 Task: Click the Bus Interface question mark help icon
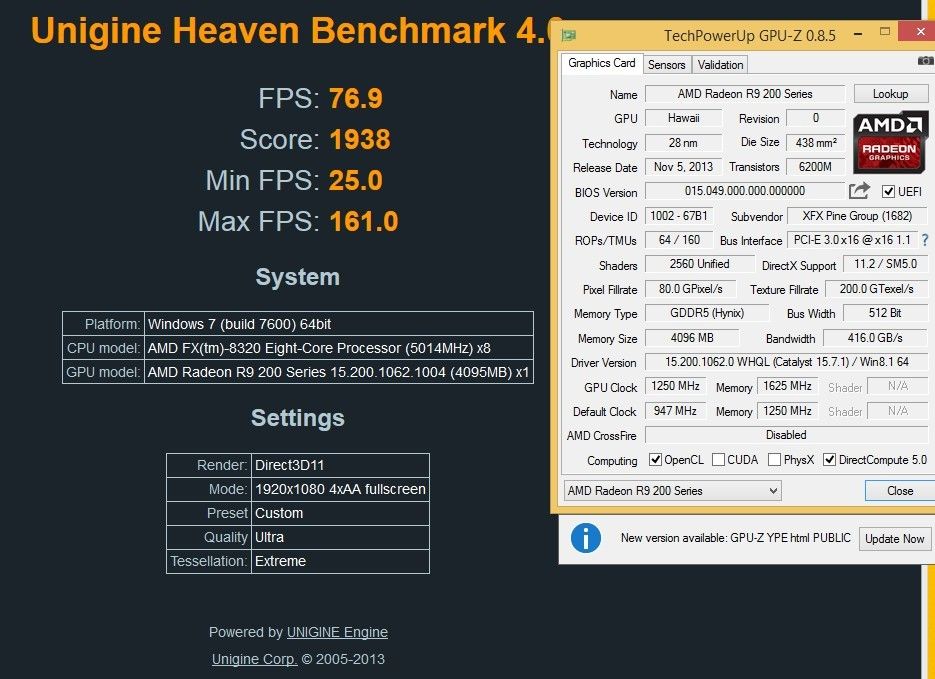925,240
